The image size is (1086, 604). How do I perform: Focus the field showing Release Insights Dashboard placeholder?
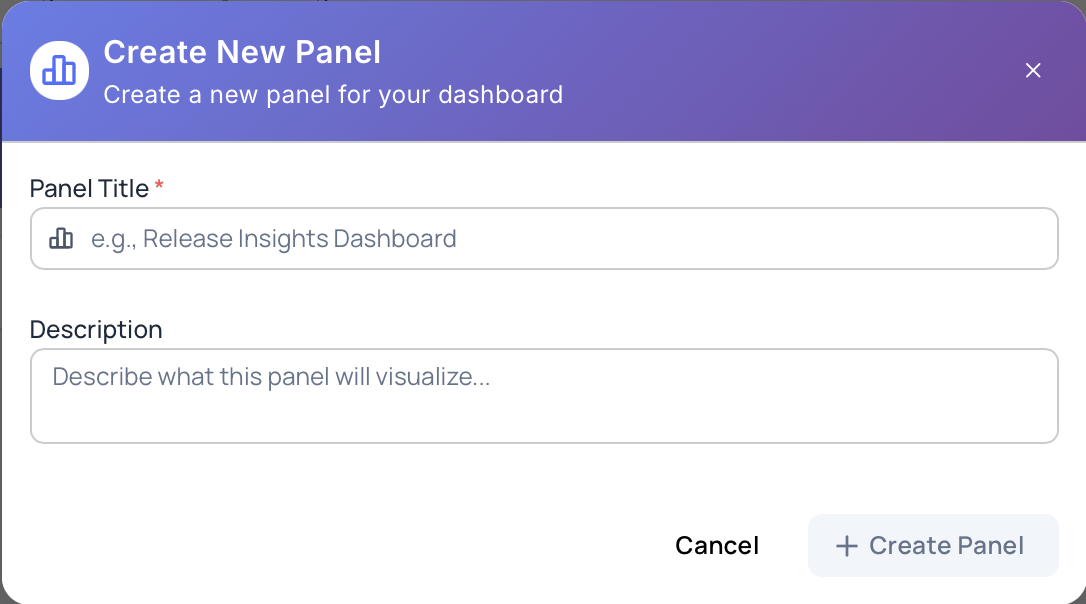[543, 238]
